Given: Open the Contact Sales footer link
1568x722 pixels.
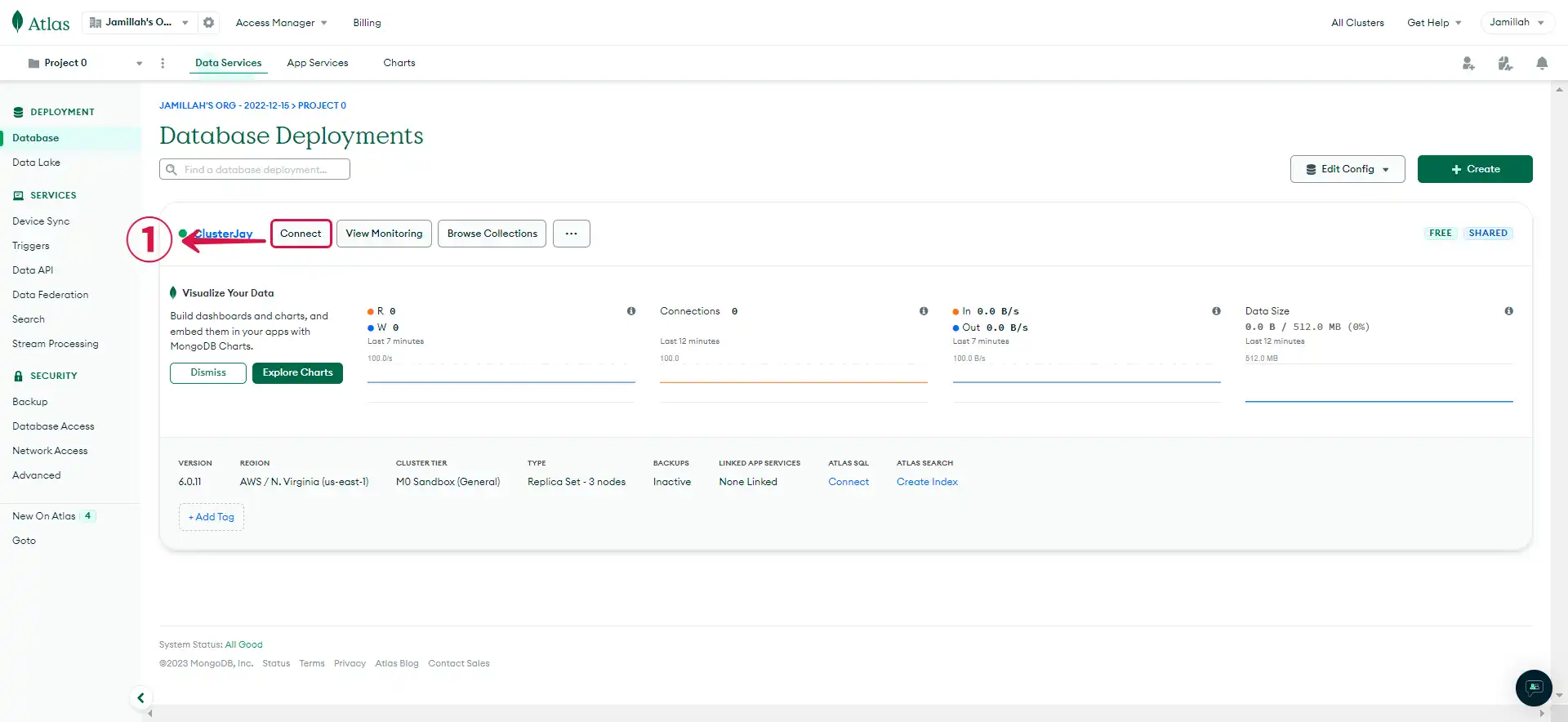Looking at the screenshot, I should pyautogui.click(x=459, y=663).
